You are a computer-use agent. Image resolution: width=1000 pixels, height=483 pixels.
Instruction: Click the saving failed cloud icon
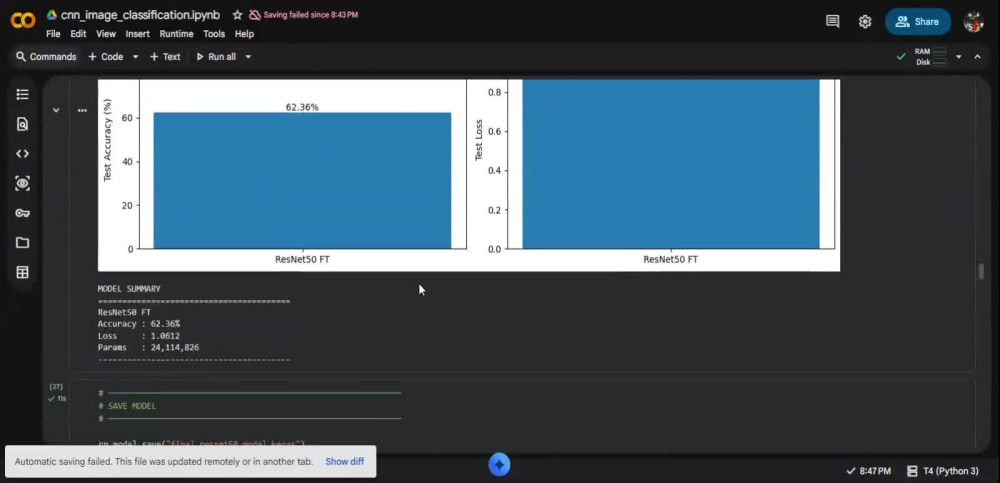[x=255, y=15]
